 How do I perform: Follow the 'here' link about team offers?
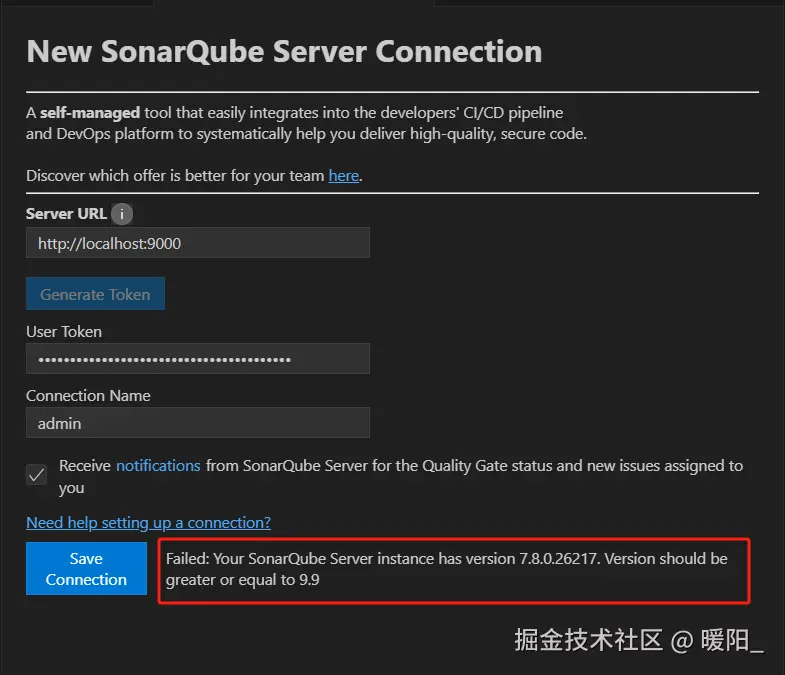(x=343, y=176)
